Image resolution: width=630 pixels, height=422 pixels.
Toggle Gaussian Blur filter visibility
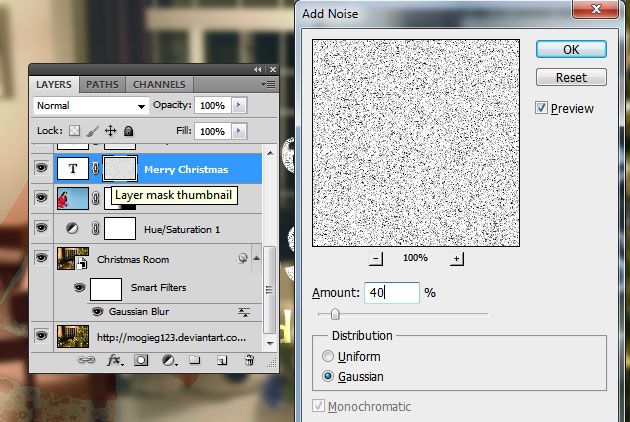click(x=97, y=311)
